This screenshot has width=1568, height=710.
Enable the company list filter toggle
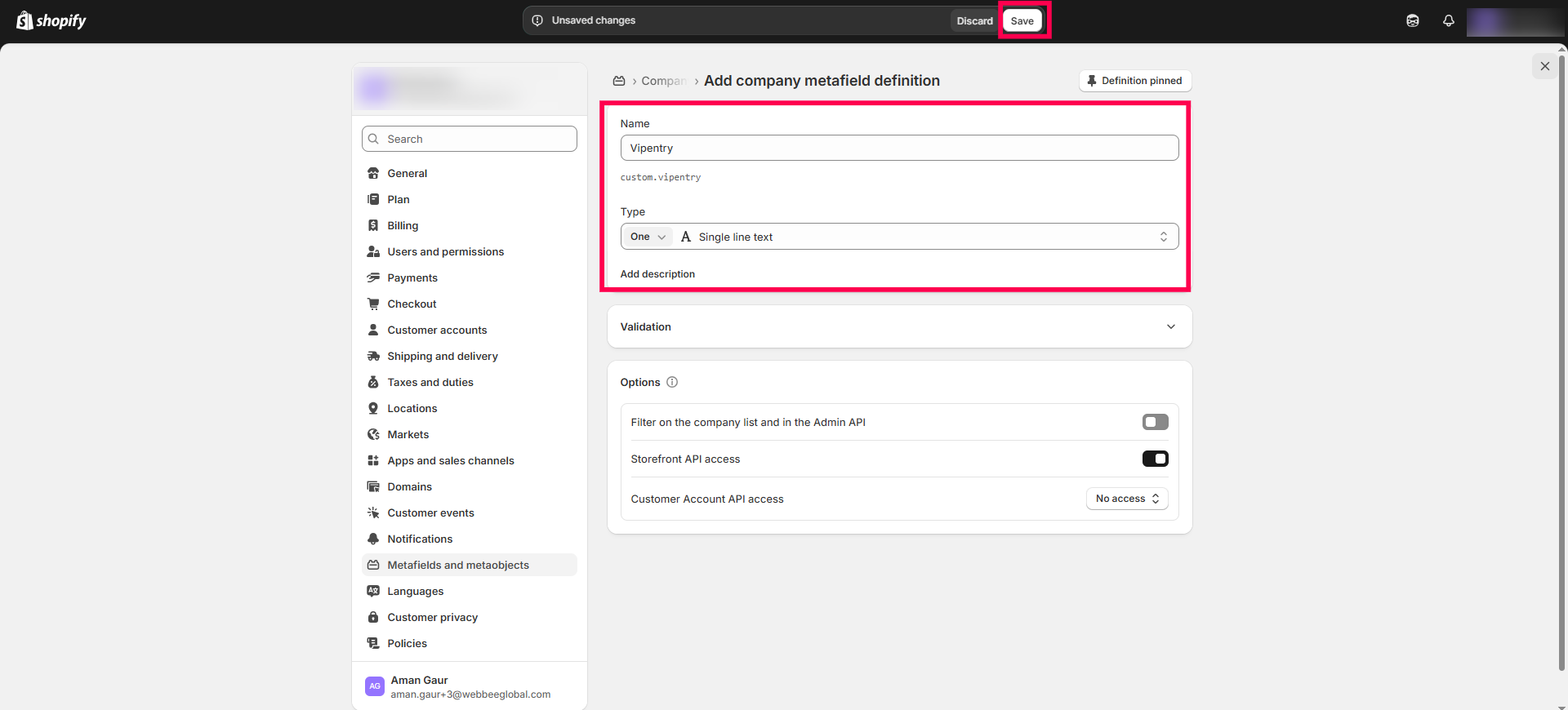click(x=1155, y=422)
